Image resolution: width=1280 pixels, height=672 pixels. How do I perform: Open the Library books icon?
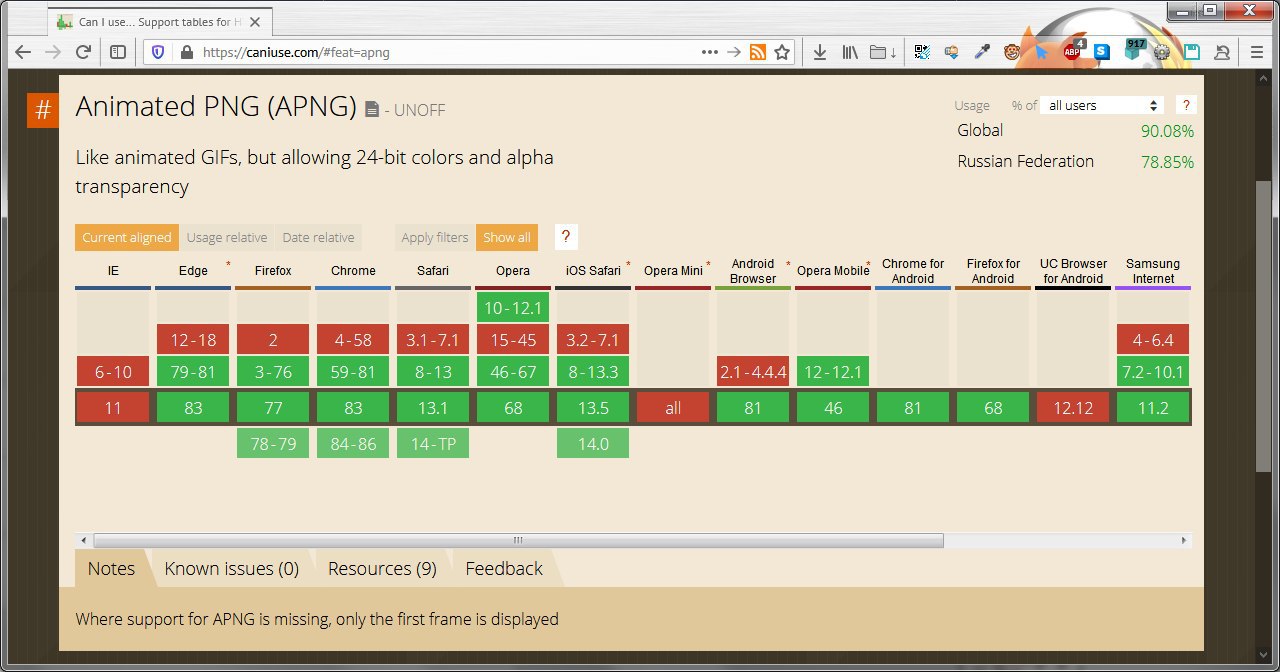(x=851, y=52)
